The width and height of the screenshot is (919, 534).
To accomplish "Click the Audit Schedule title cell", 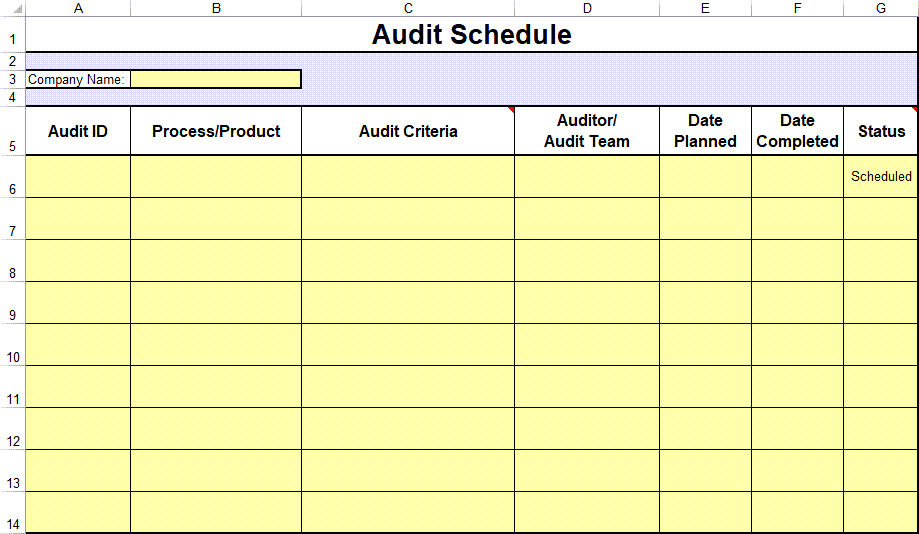I will [x=472, y=35].
